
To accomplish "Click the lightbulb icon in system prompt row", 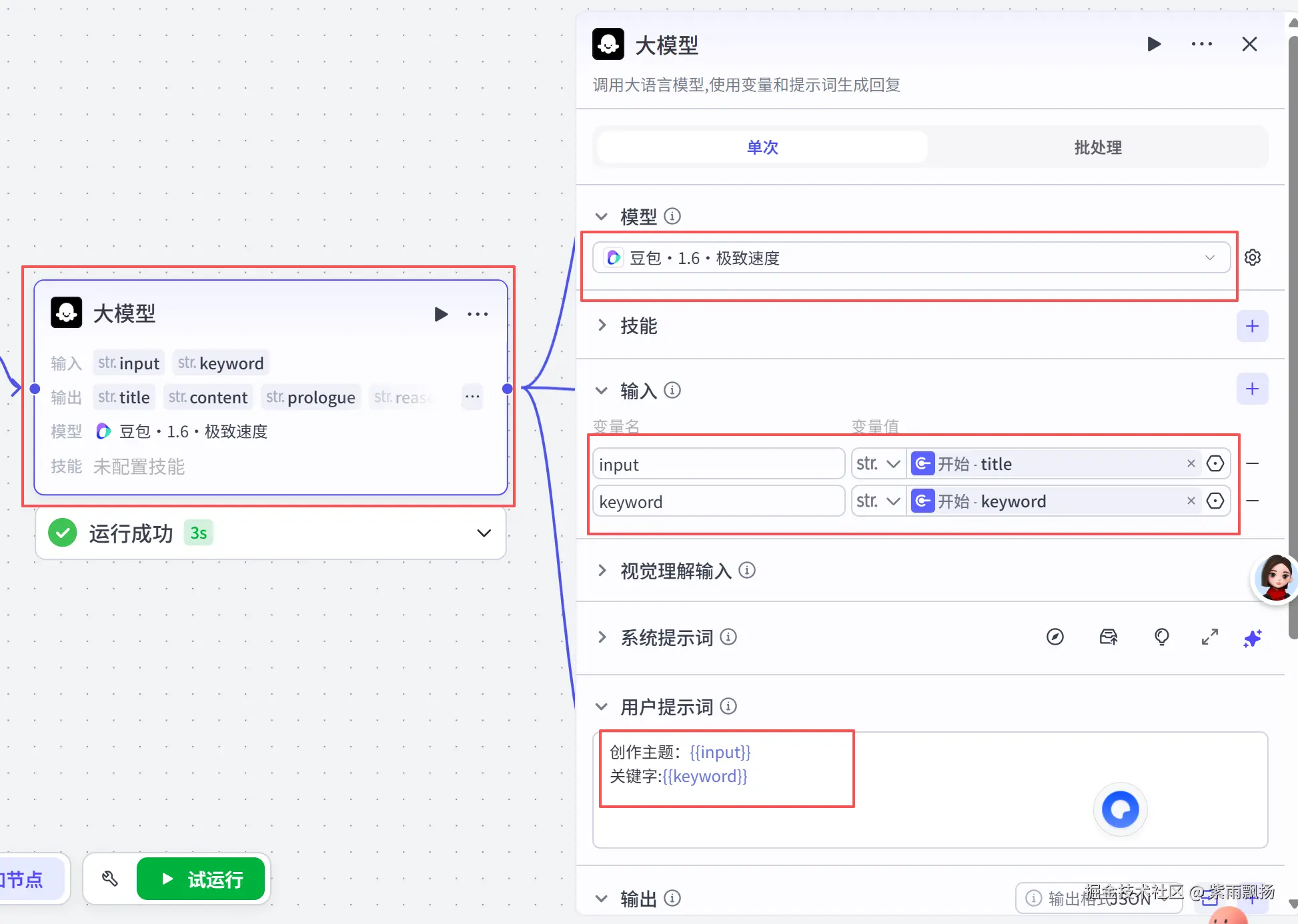I will pos(1161,637).
